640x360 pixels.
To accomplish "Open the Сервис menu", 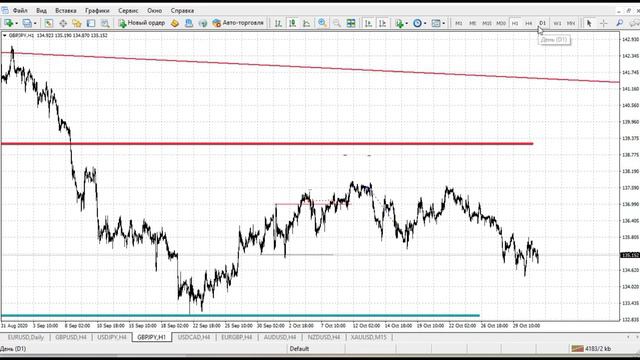I will [128, 11].
